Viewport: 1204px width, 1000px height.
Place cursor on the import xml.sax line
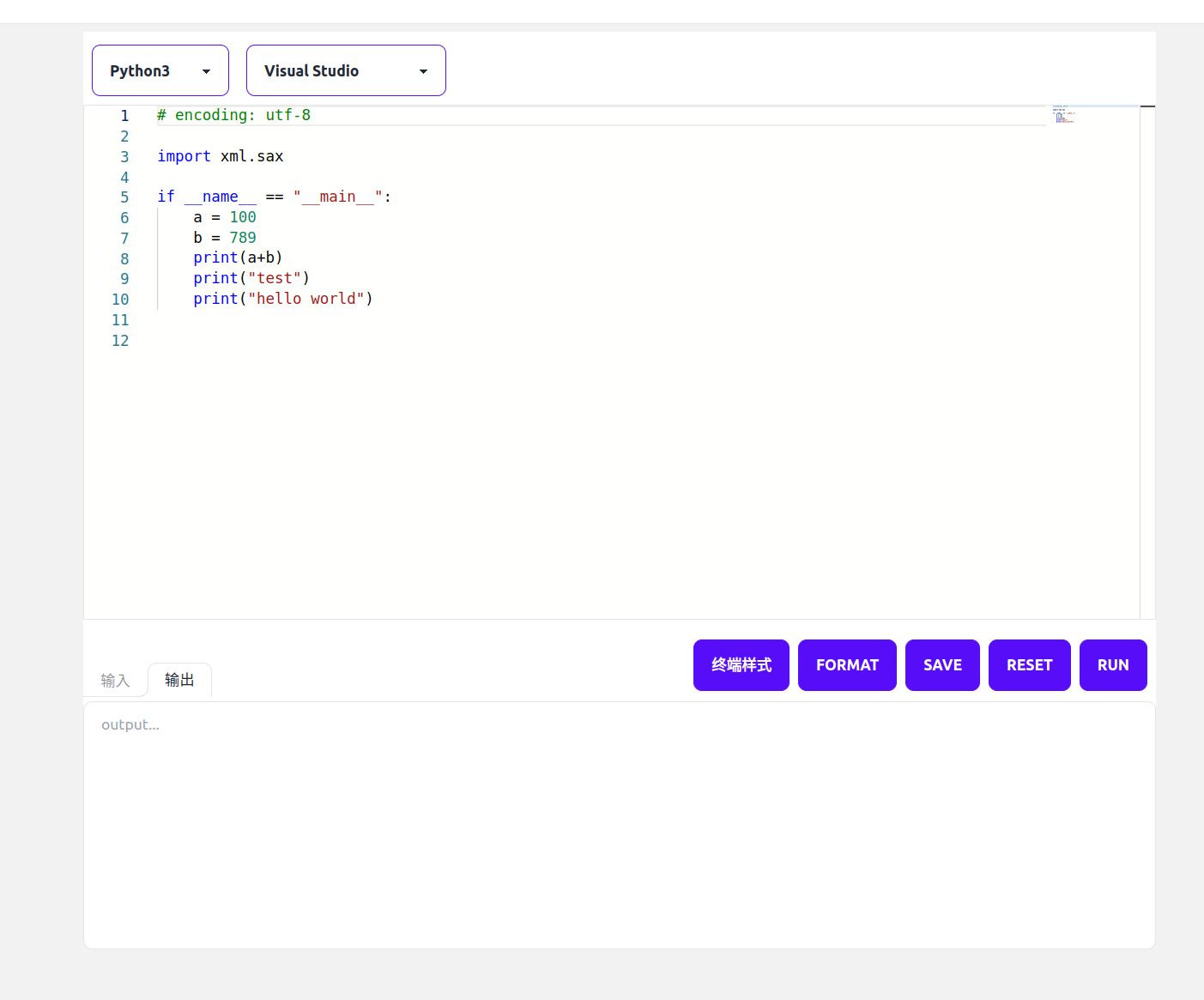[221, 156]
